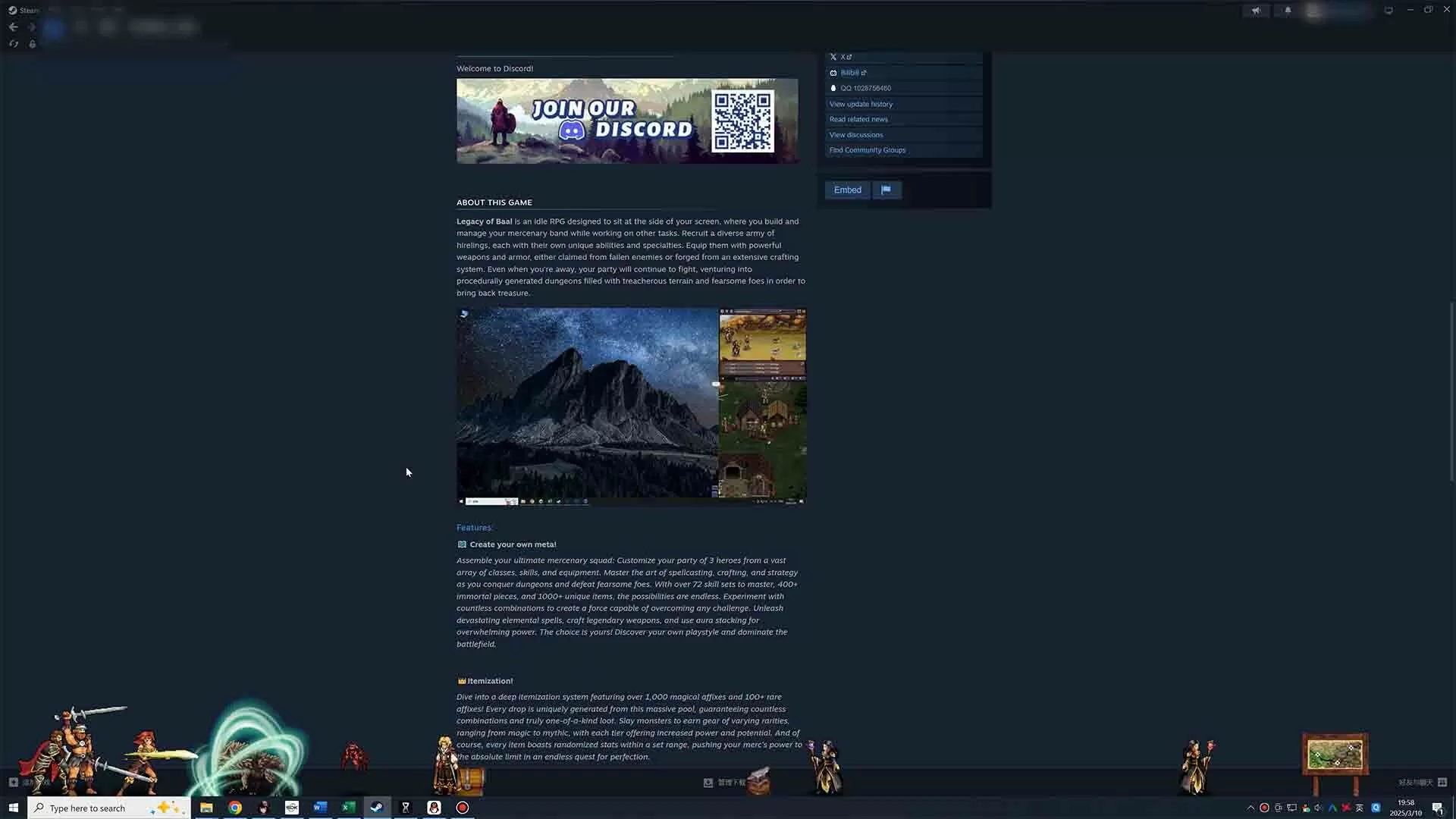Open the View discussions link

pos(855,134)
